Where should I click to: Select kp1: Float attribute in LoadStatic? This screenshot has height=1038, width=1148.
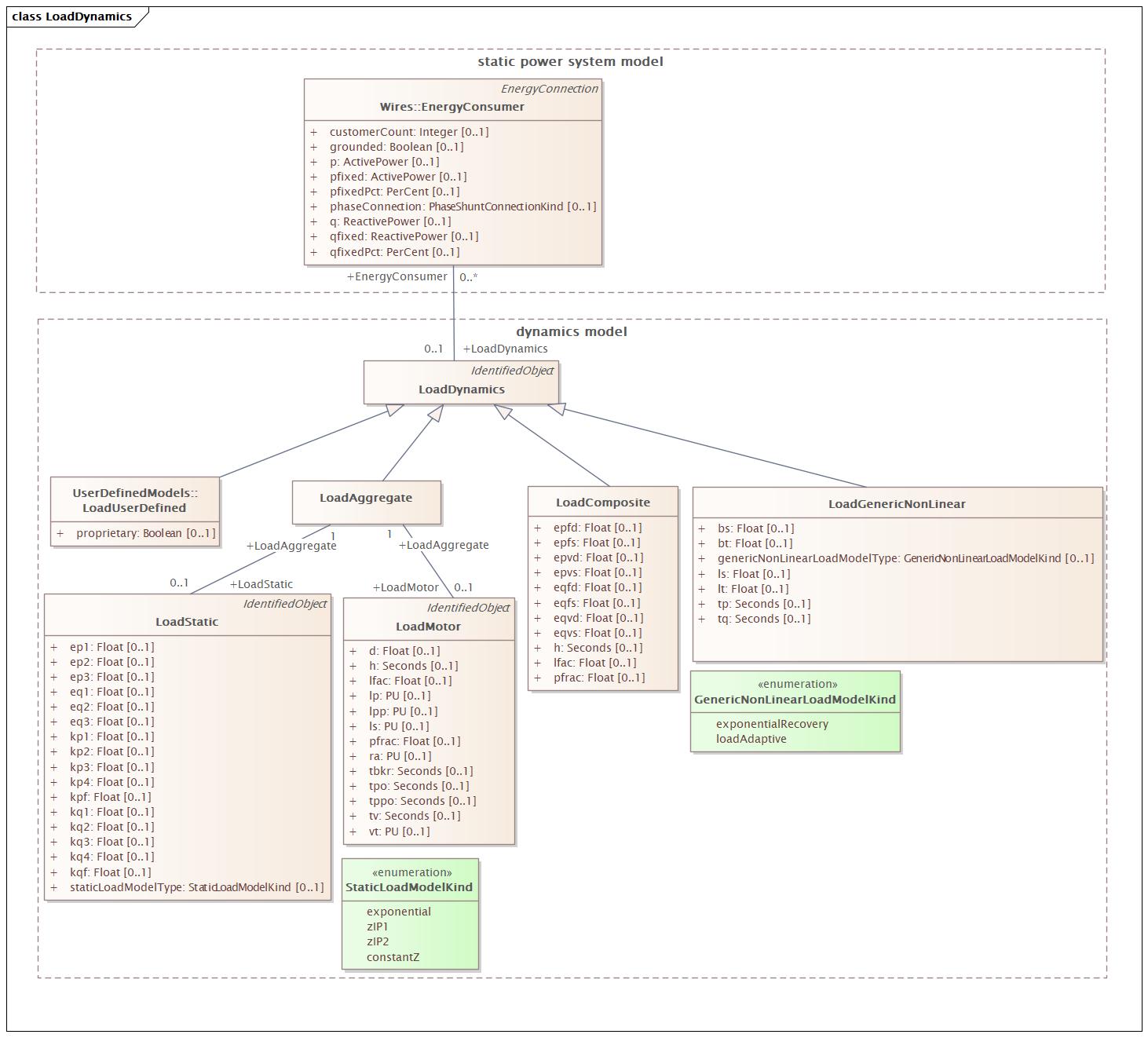(112, 736)
